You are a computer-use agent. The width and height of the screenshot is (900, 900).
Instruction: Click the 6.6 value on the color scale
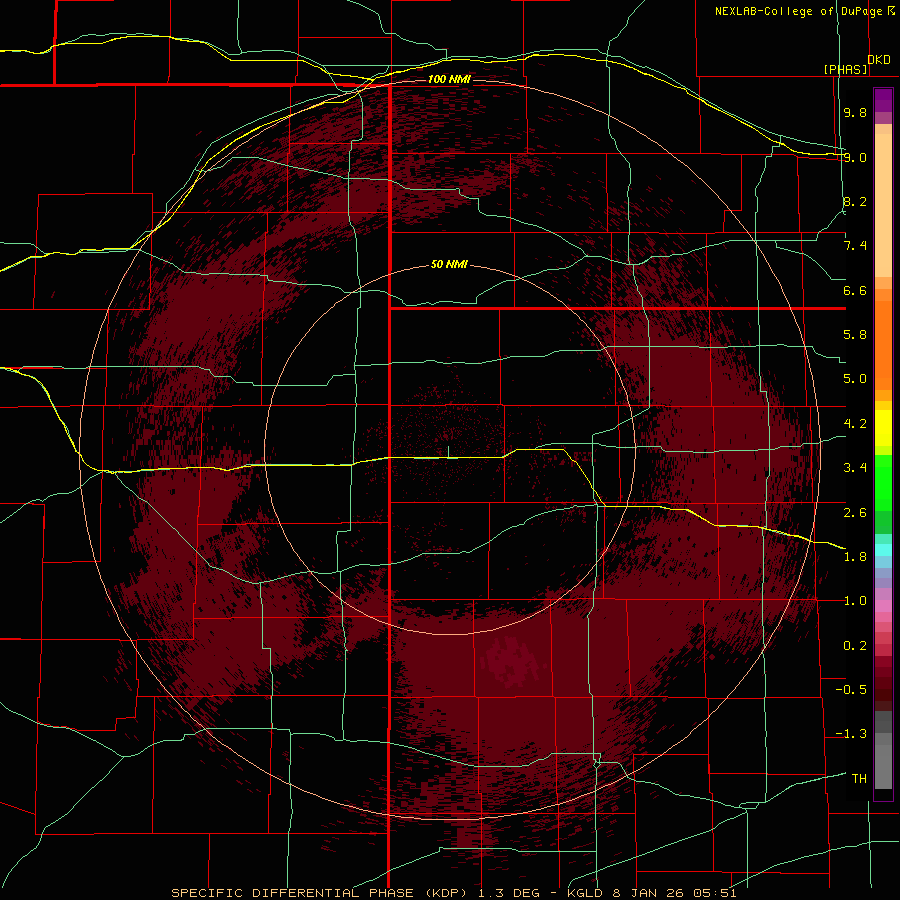coord(855,290)
